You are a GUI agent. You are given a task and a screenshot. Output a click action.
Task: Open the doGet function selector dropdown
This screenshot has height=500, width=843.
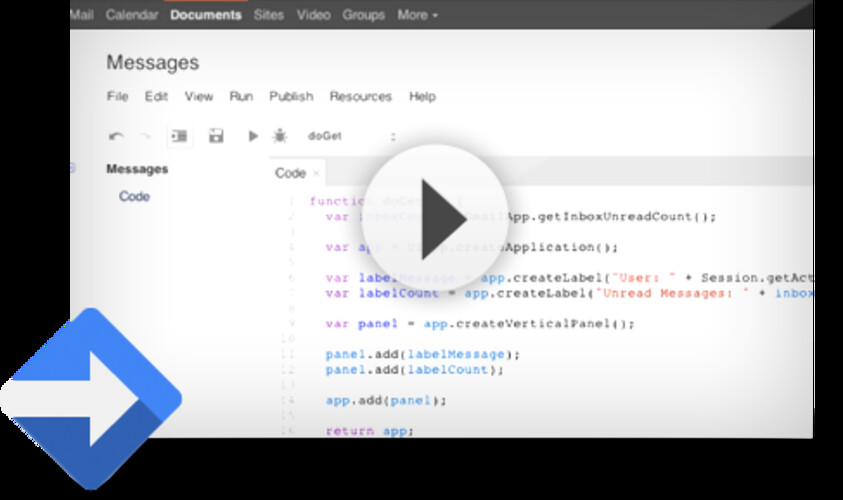click(x=350, y=136)
